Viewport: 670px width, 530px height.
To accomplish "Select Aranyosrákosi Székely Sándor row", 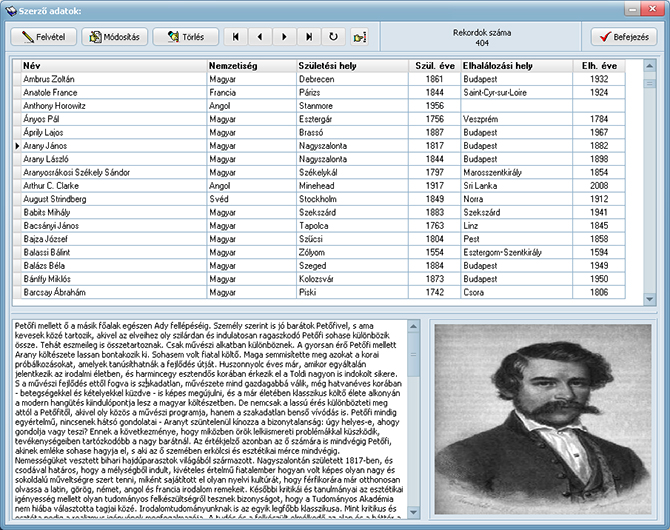I will click(x=319, y=172).
